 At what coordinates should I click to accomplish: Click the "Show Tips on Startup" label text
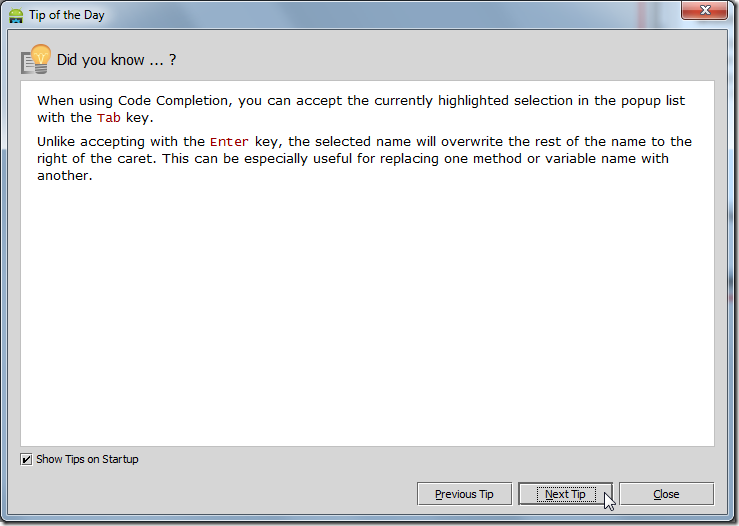tap(87, 460)
